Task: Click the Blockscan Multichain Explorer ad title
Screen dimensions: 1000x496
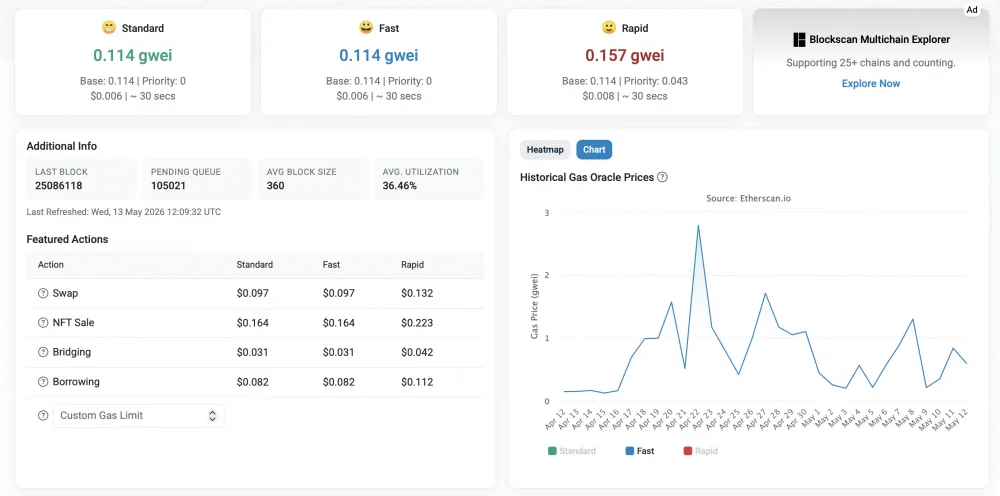Action: [879, 40]
